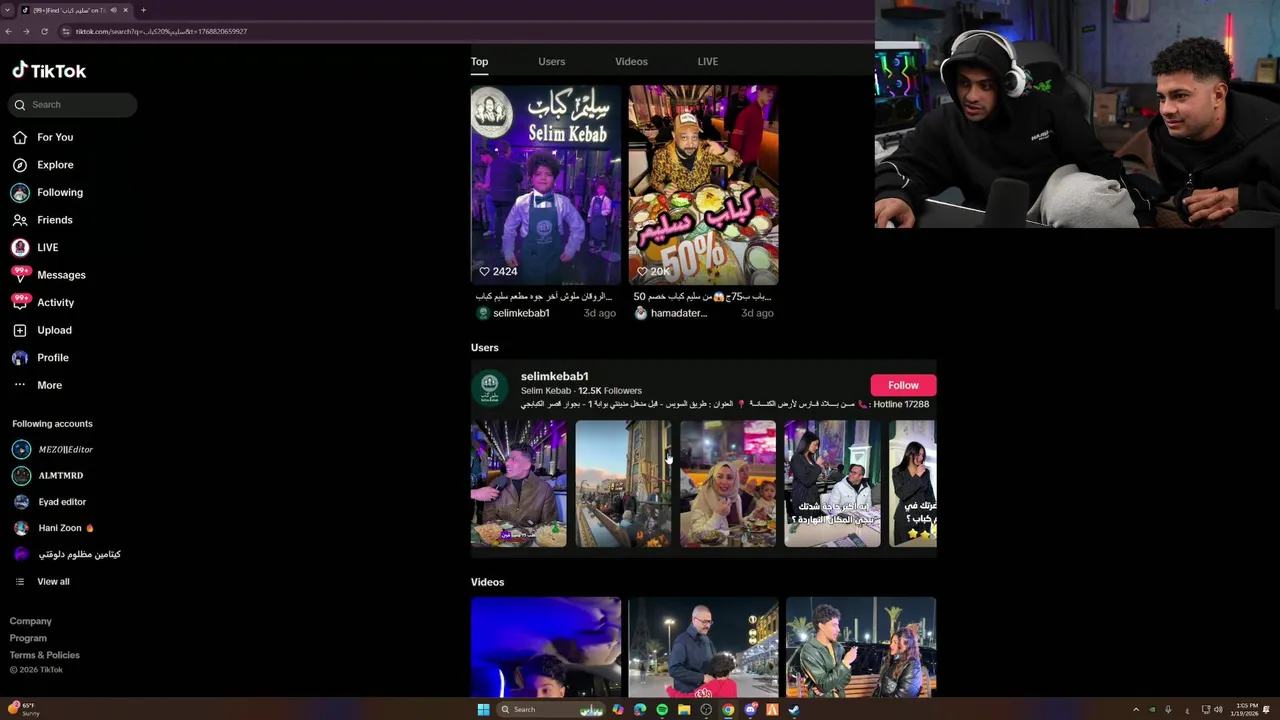This screenshot has width=1280, height=720.
Task: Open the system volume control
Action: (1218, 710)
